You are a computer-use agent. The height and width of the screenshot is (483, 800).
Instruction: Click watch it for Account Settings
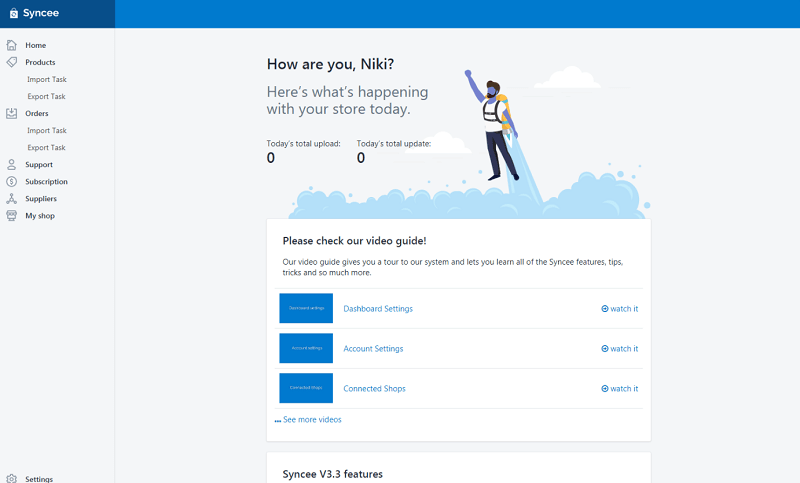pyautogui.click(x=624, y=348)
